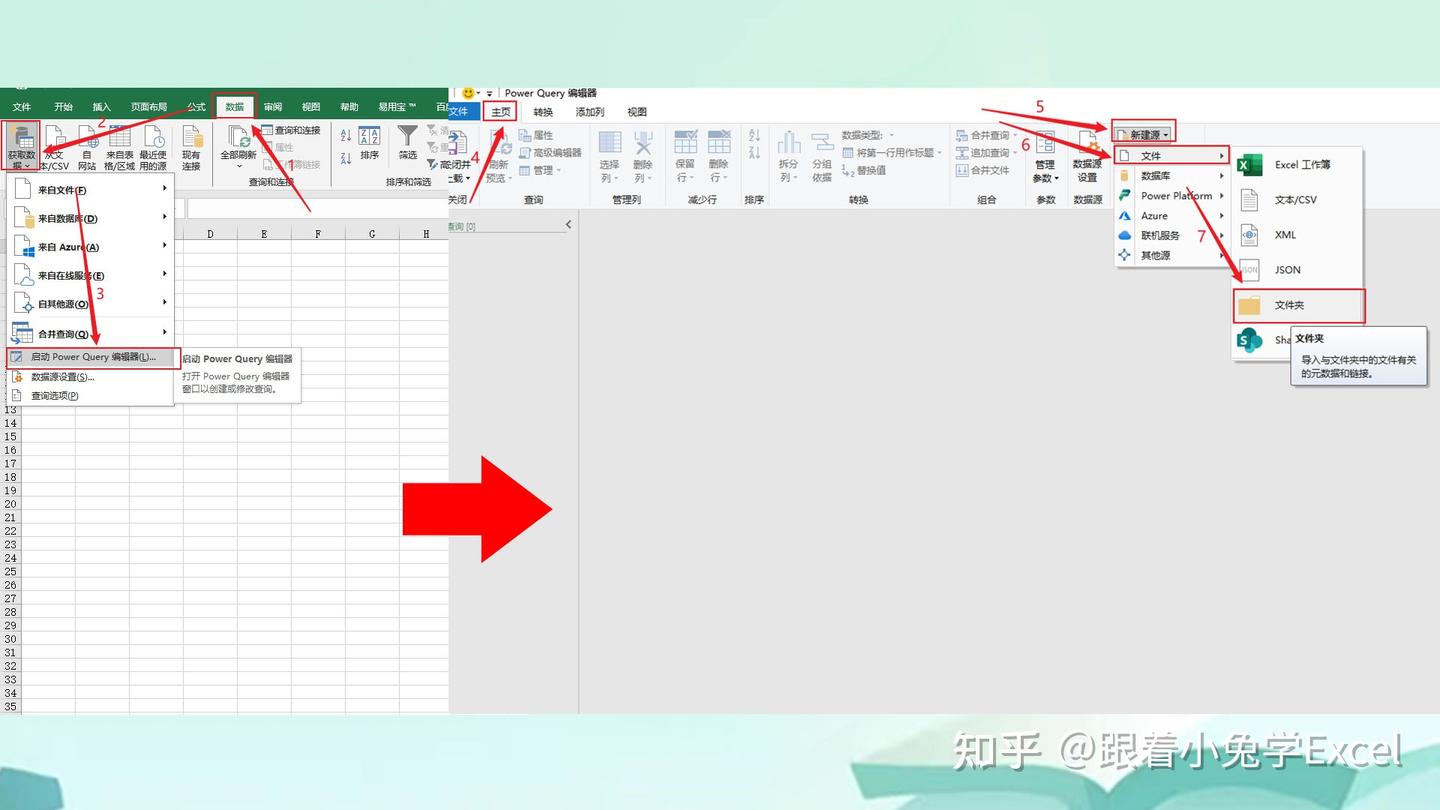Open the 拆分列 (Split Column) dropdown
Screen dimensions: 1440x810
coord(789,156)
